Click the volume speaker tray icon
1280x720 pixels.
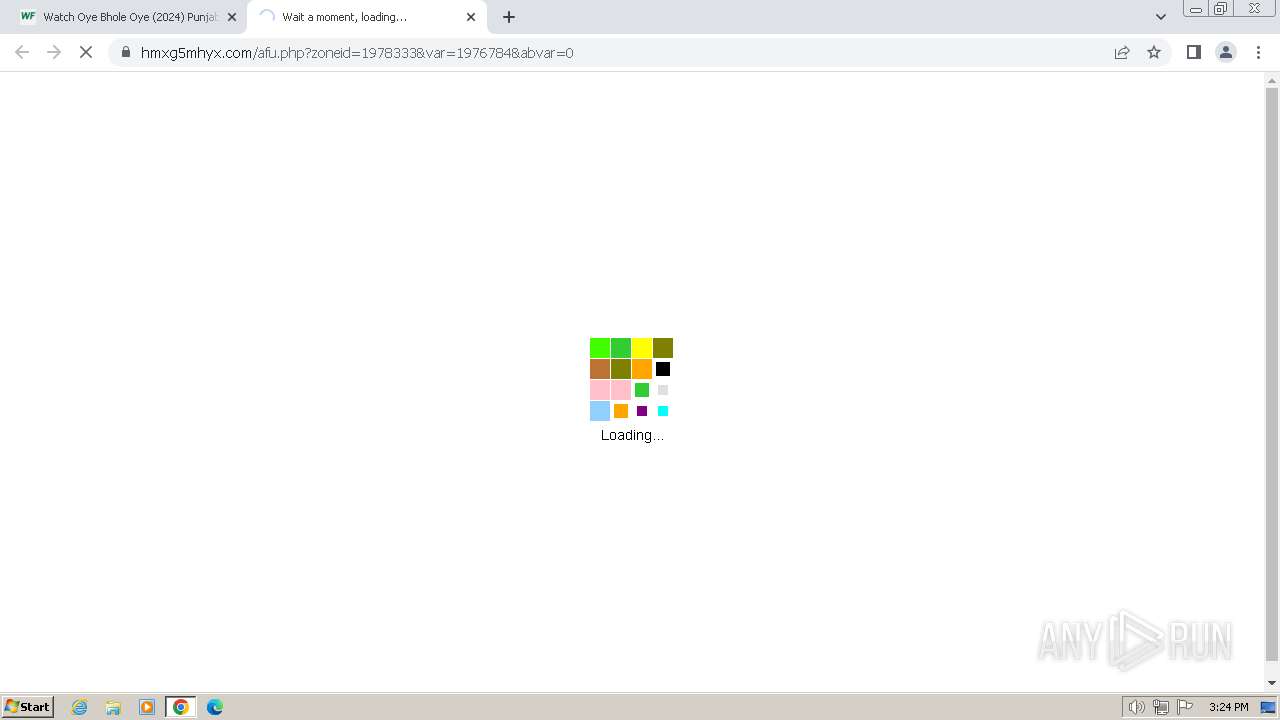pyautogui.click(x=1137, y=707)
